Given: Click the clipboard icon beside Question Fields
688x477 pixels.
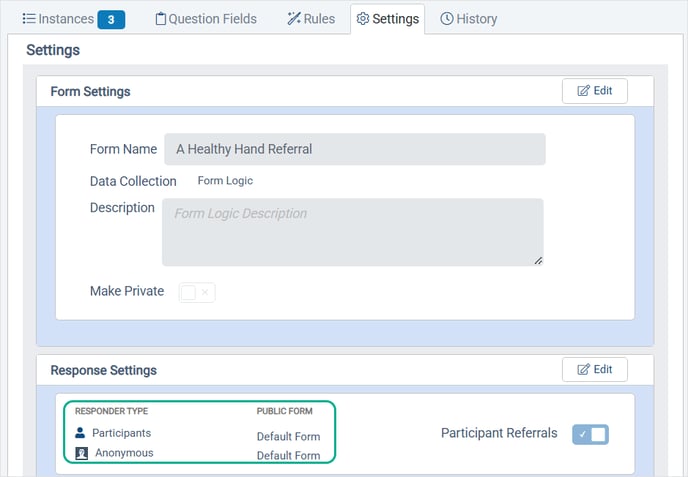Looking at the screenshot, I should click(161, 19).
